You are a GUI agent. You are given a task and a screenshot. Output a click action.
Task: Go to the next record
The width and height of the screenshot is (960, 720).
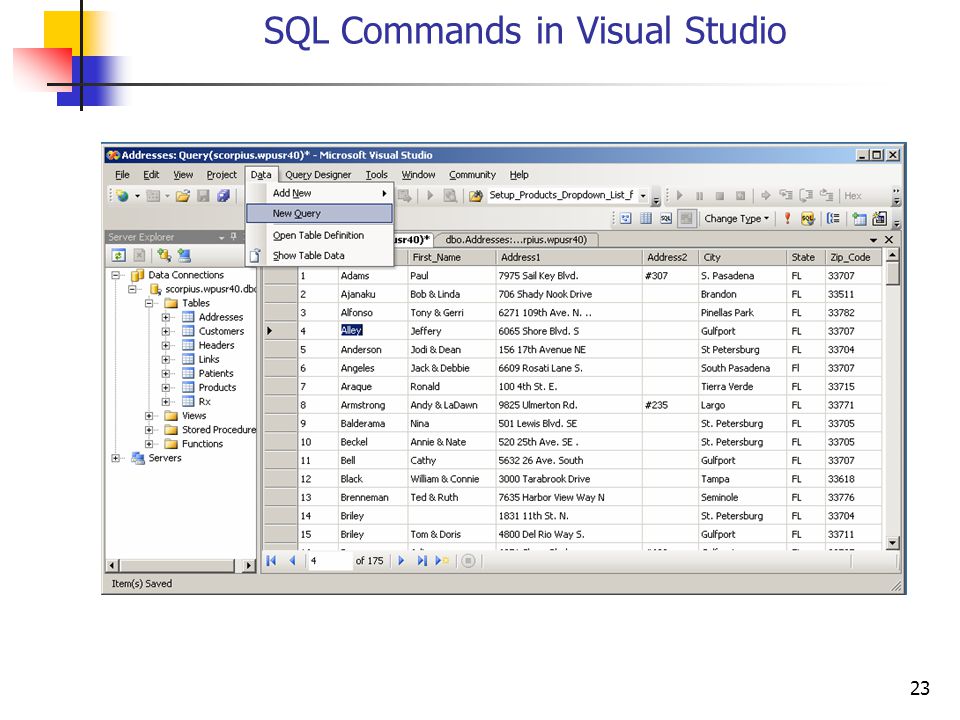(401, 560)
